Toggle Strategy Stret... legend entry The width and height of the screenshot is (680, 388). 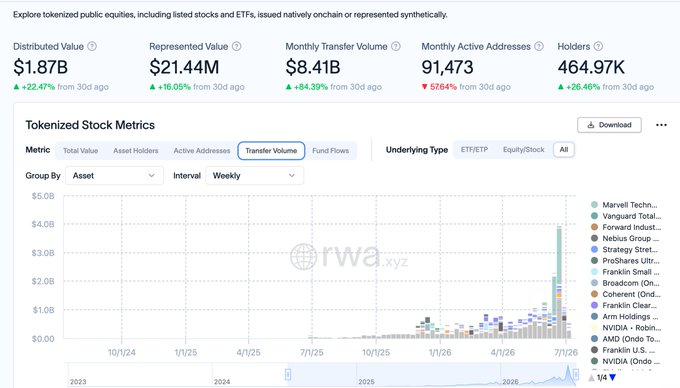[x=624, y=250]
